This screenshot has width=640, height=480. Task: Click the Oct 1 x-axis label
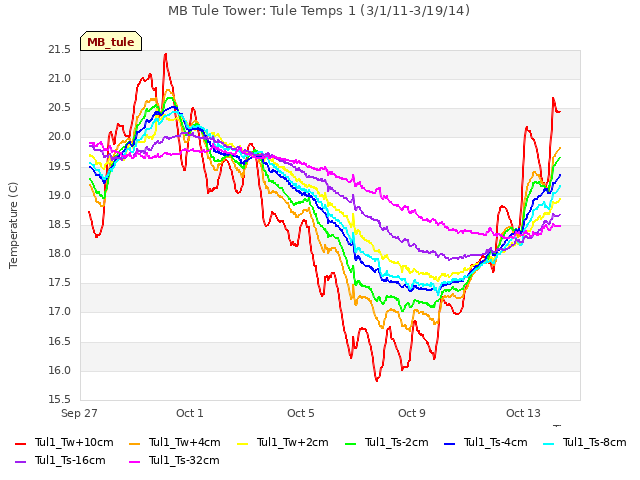189,413
